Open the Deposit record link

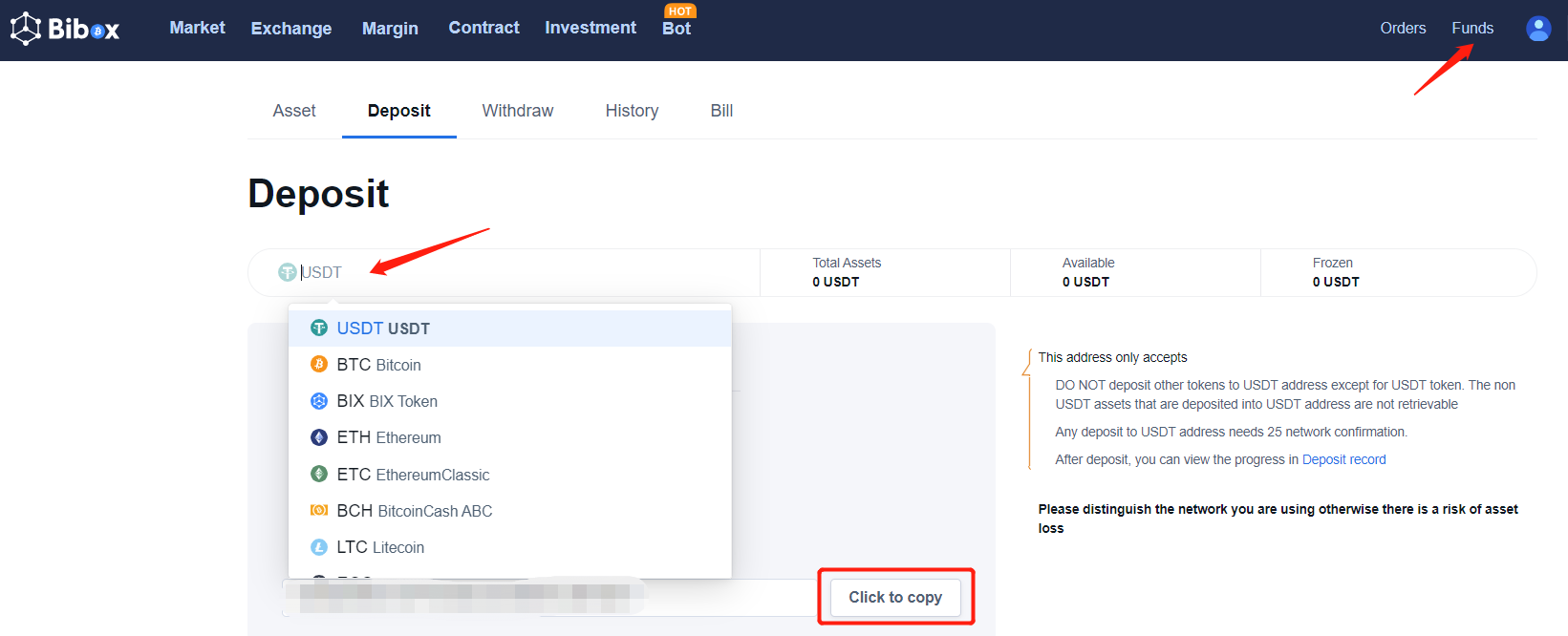1343,459
